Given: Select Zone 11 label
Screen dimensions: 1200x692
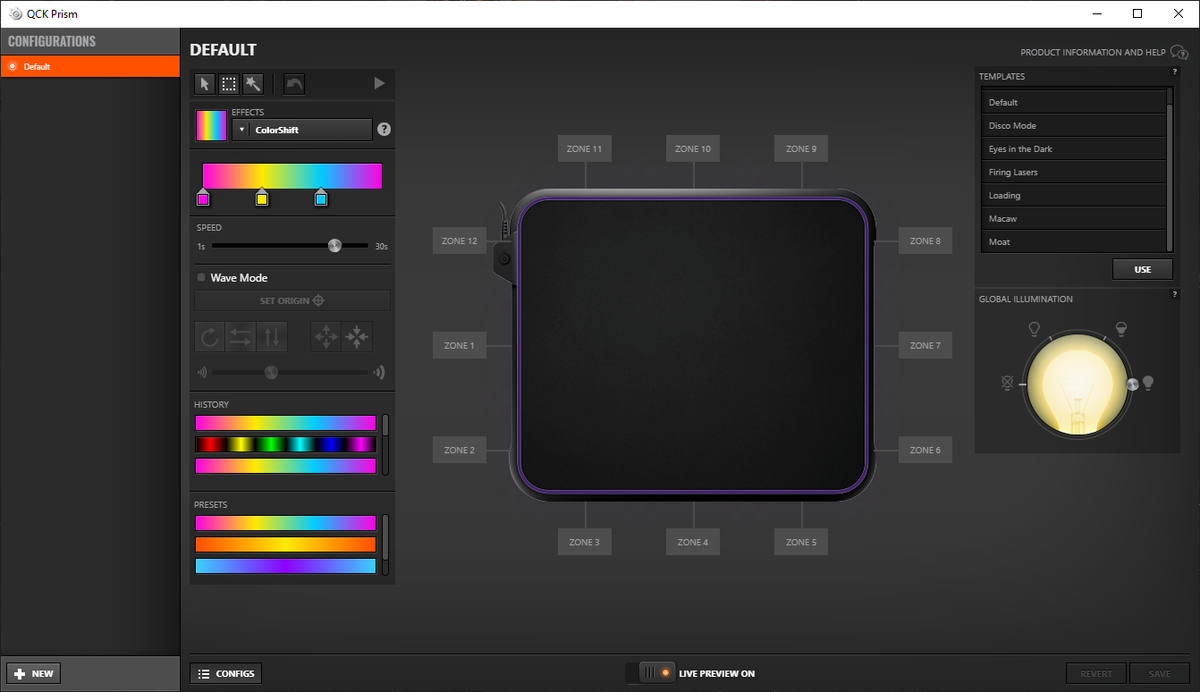Looking at the screenshot, I should tap(584, 149).
